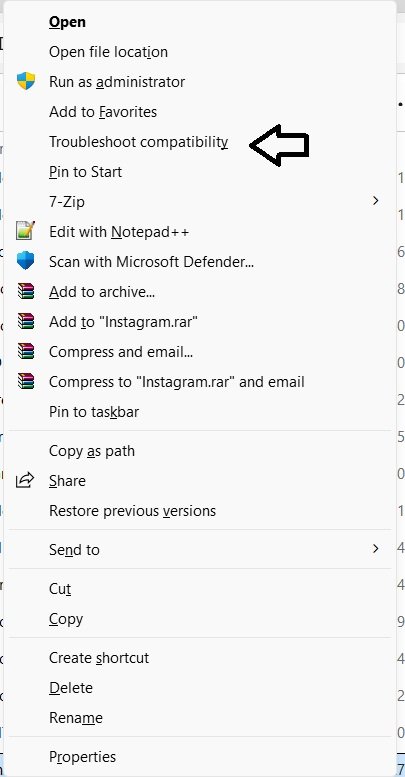
Task: Choose Restore previous versions
Action: tap(132, 511)
